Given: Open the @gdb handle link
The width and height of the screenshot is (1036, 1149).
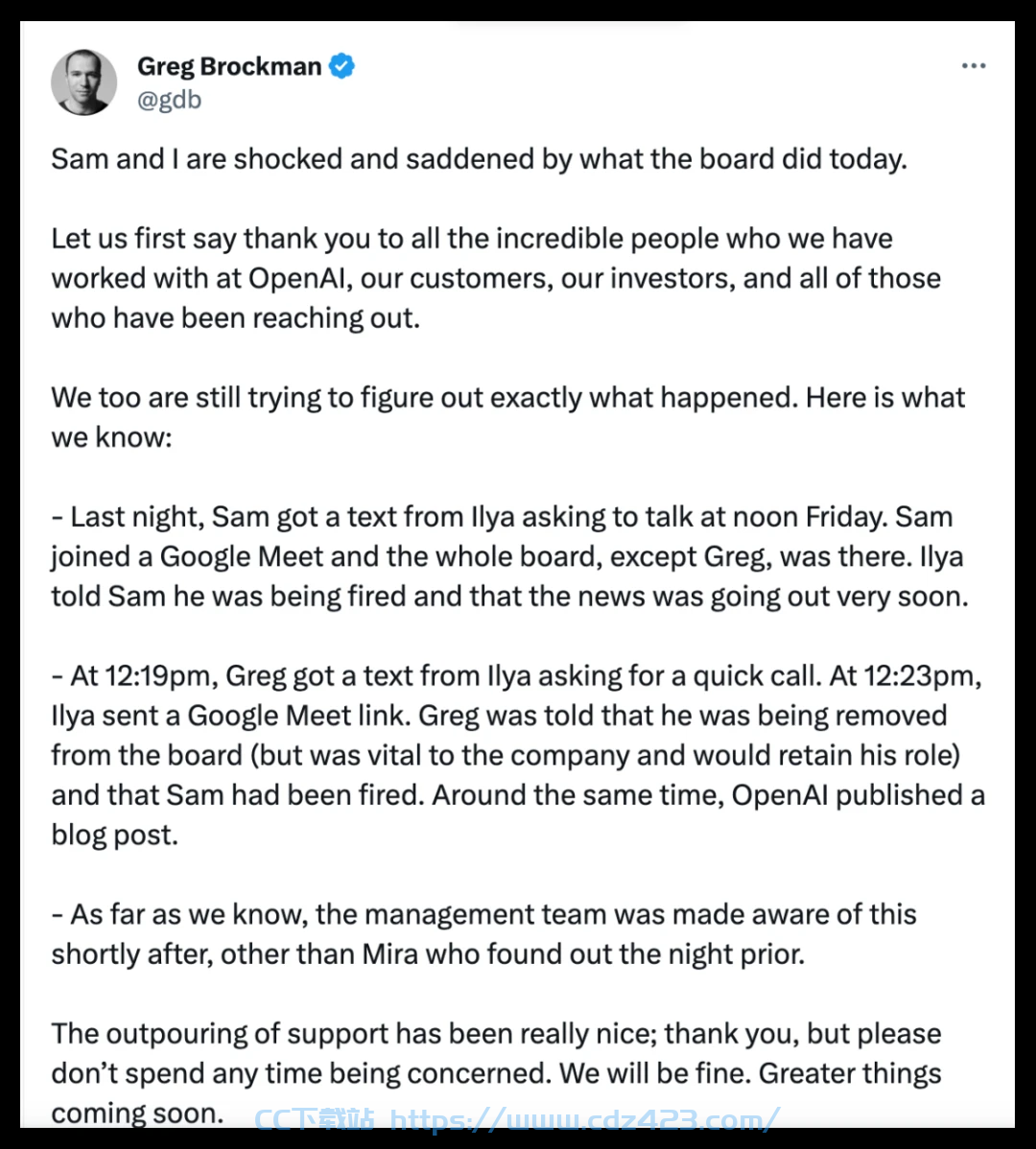Looking at the screenshot, I should (169, 99).
